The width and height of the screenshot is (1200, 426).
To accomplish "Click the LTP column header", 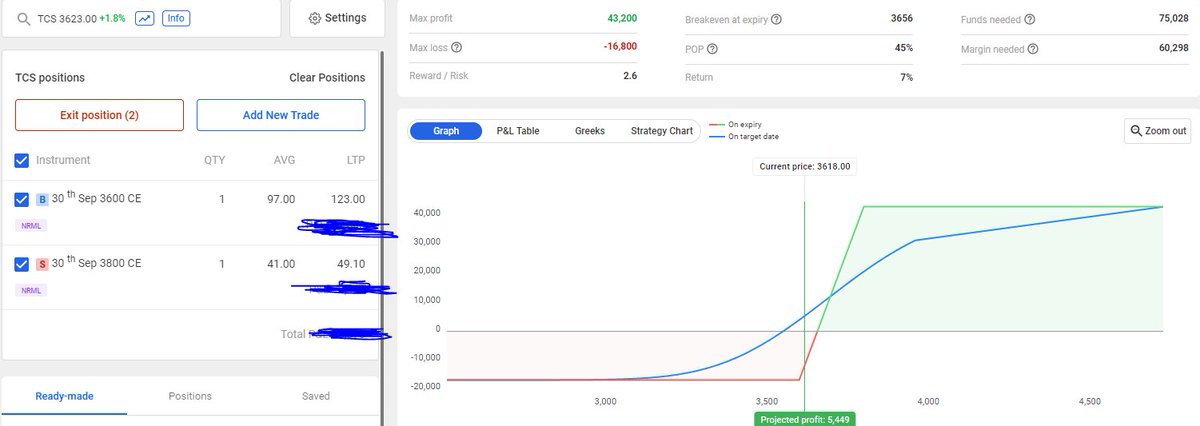I will pos(355,160).
